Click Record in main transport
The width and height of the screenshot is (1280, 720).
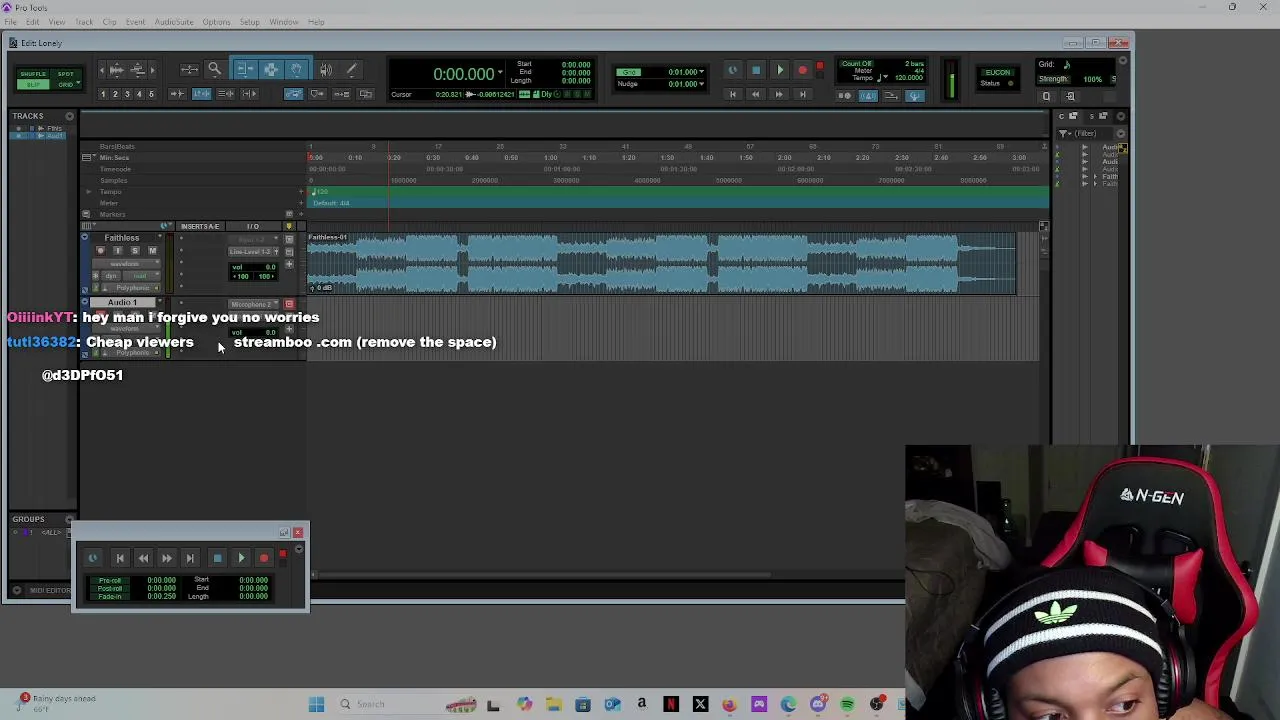(802, 70)
